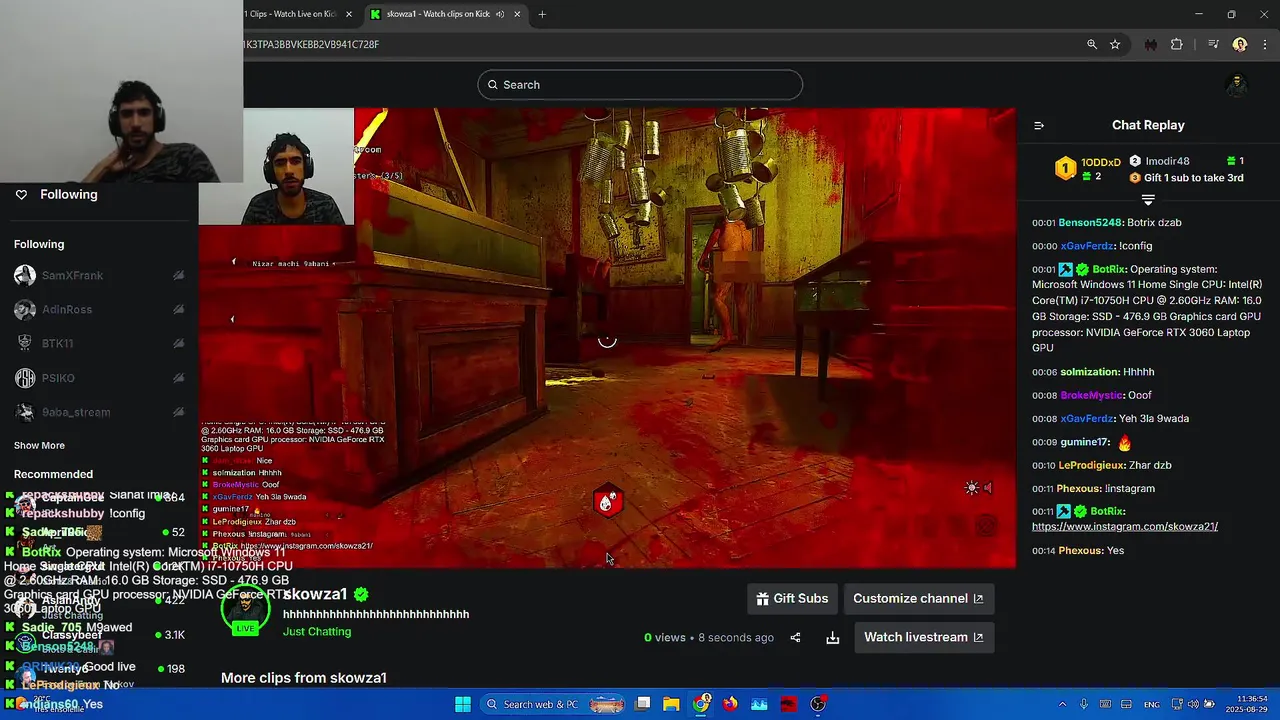Click the Gift Subs button
1280x720 pixels.
pos(792,598)
